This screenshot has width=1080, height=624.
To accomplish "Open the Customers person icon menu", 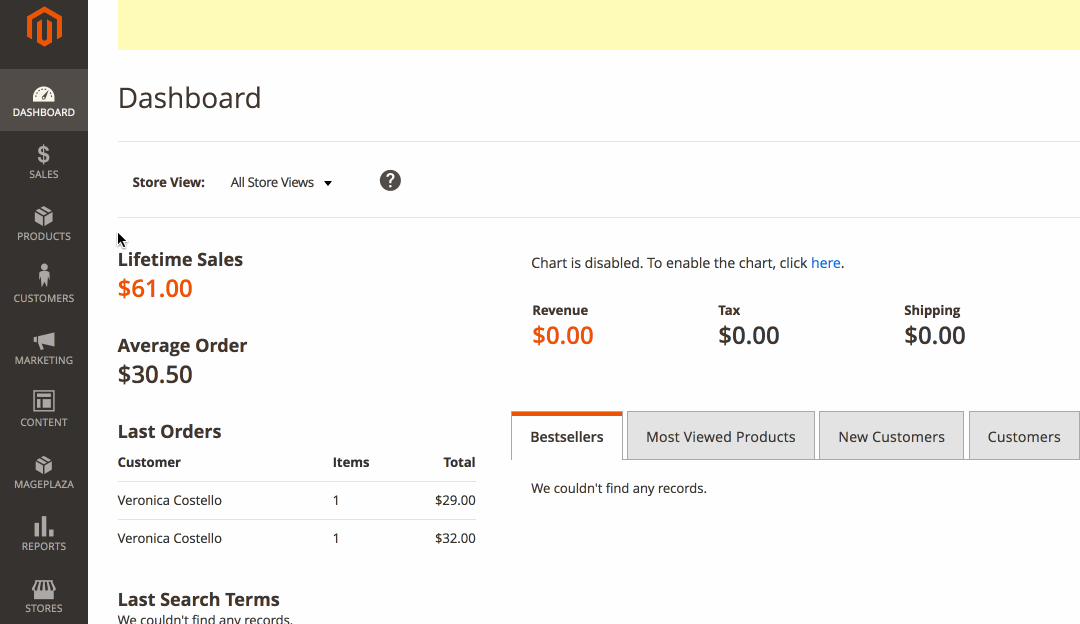I will (x=44, y=277).
